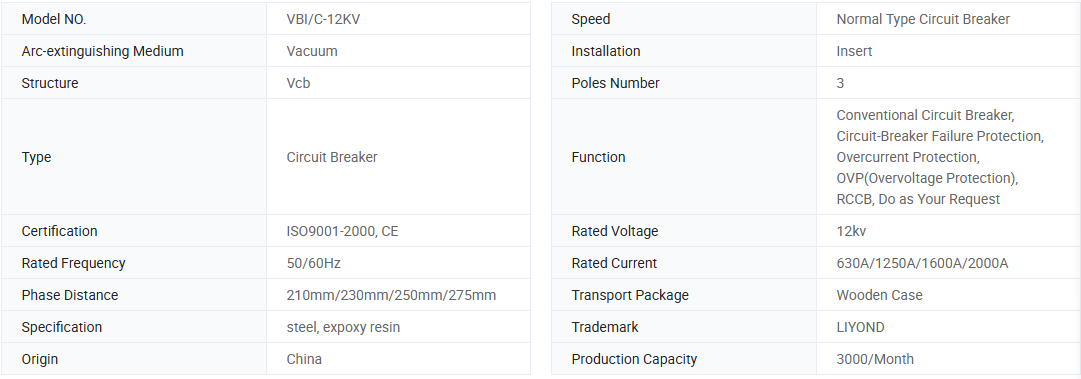Select the phase distance 210mm/230mm/250mm/275mm text

391,295
